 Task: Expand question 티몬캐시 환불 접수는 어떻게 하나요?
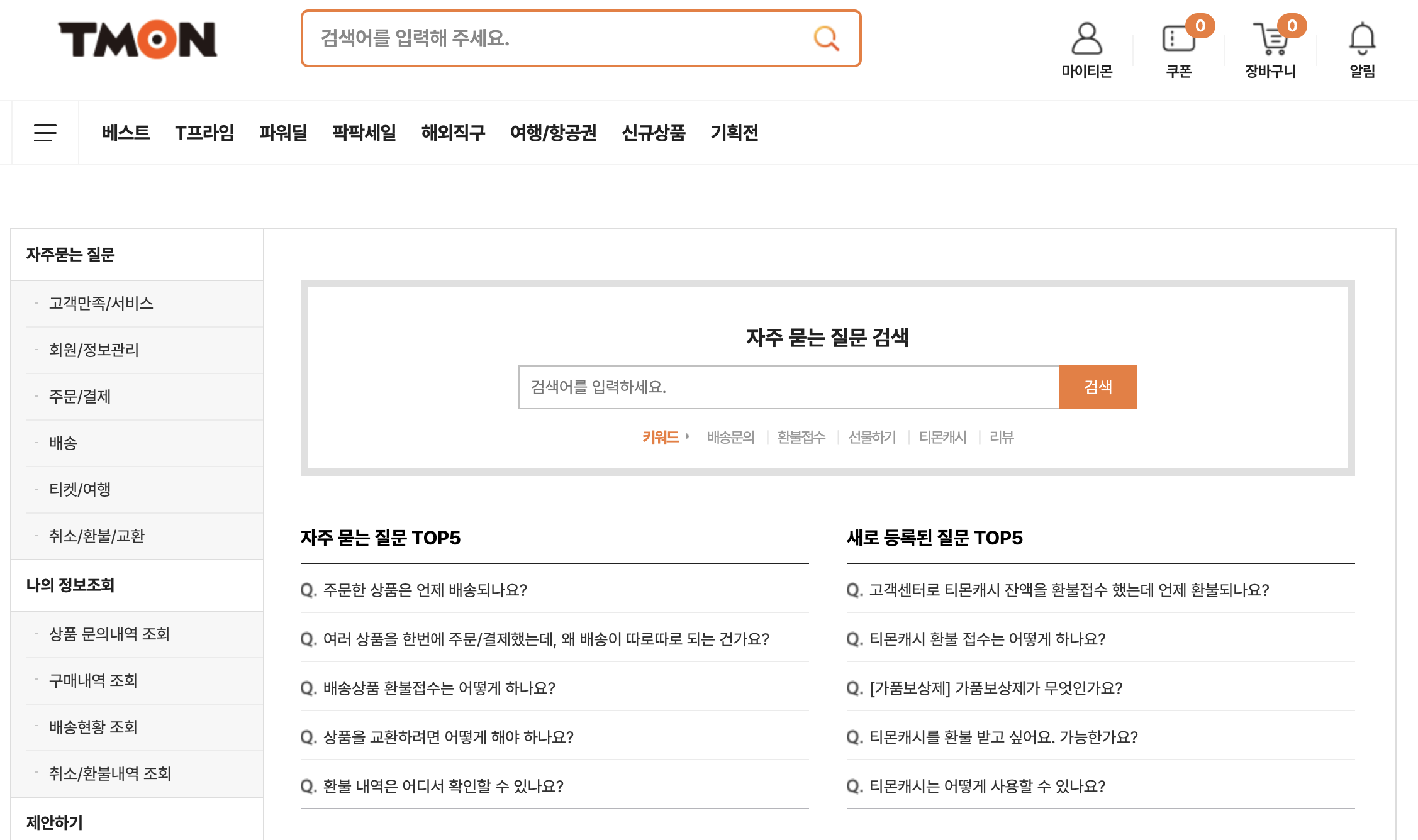[986, 639]
